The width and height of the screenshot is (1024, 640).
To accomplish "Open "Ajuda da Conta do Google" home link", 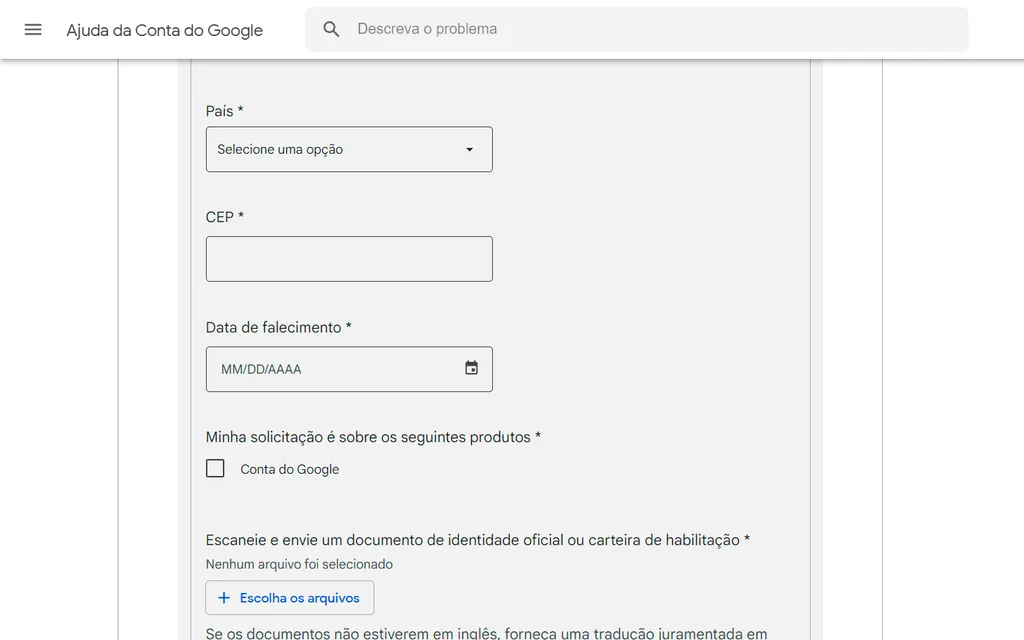I will 164,30.
